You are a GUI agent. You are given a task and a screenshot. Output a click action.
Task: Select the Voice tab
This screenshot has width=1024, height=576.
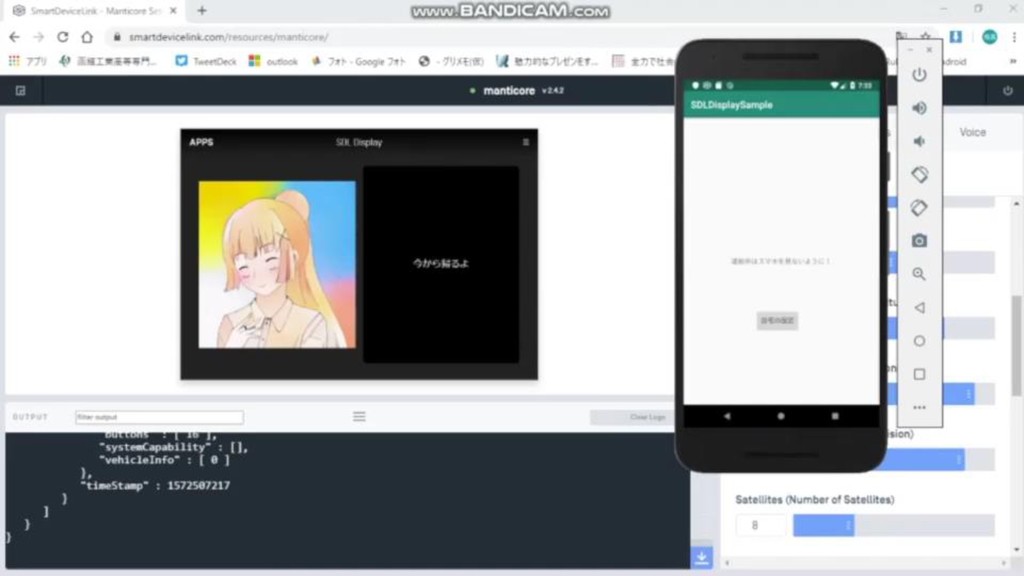pyautogui.click(x=972, y=132)
